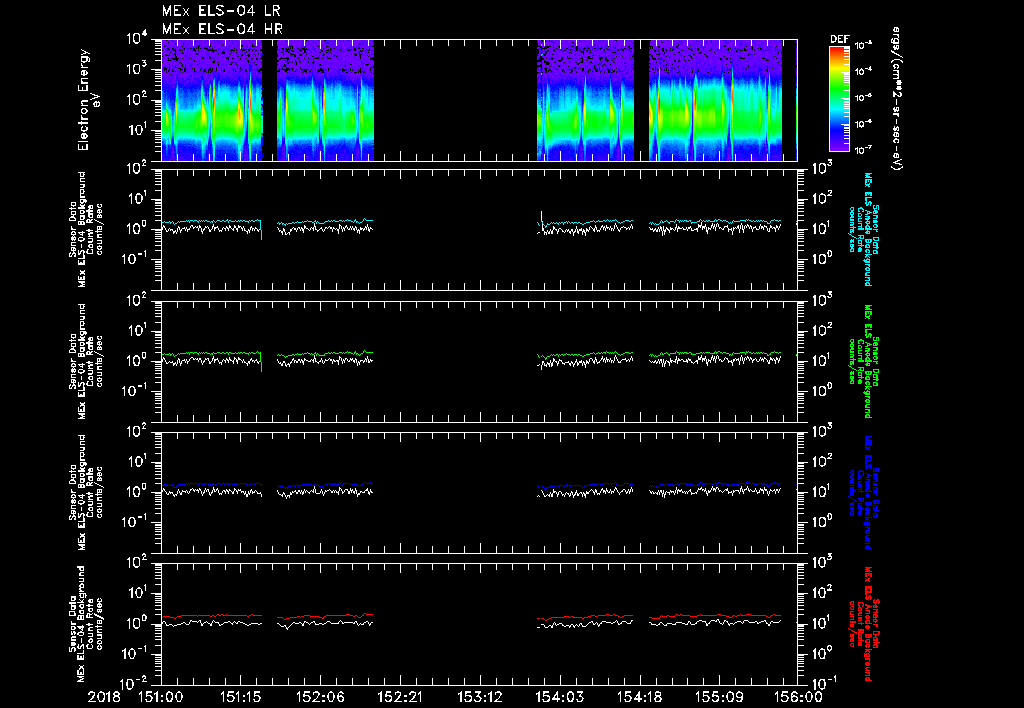Click the "2018" year label on the time axis
This screenshot has height=708, width=1024.
coord(104,697)
